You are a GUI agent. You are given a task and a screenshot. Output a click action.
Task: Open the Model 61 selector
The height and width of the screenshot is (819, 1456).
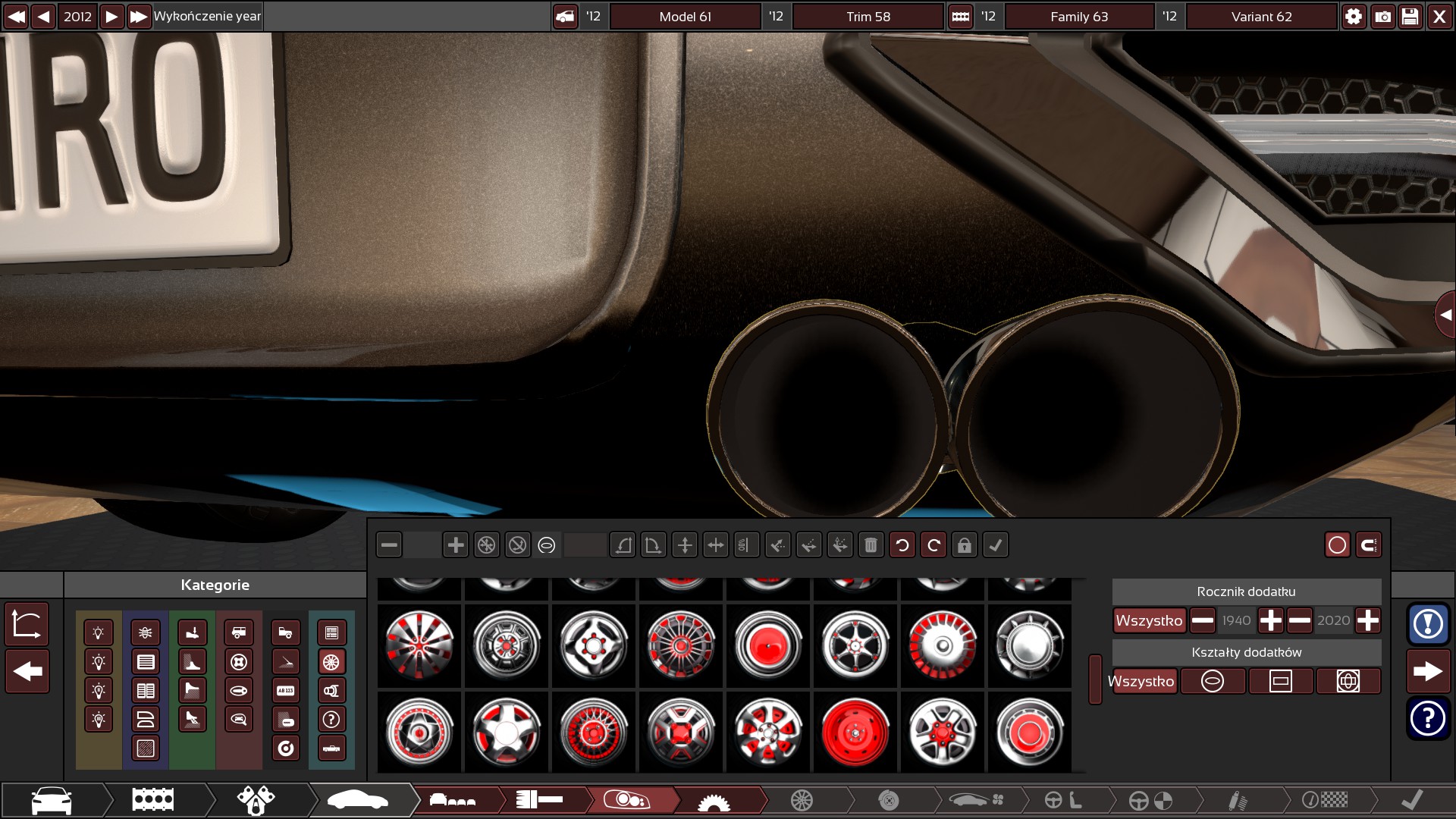tap(685, 17)
